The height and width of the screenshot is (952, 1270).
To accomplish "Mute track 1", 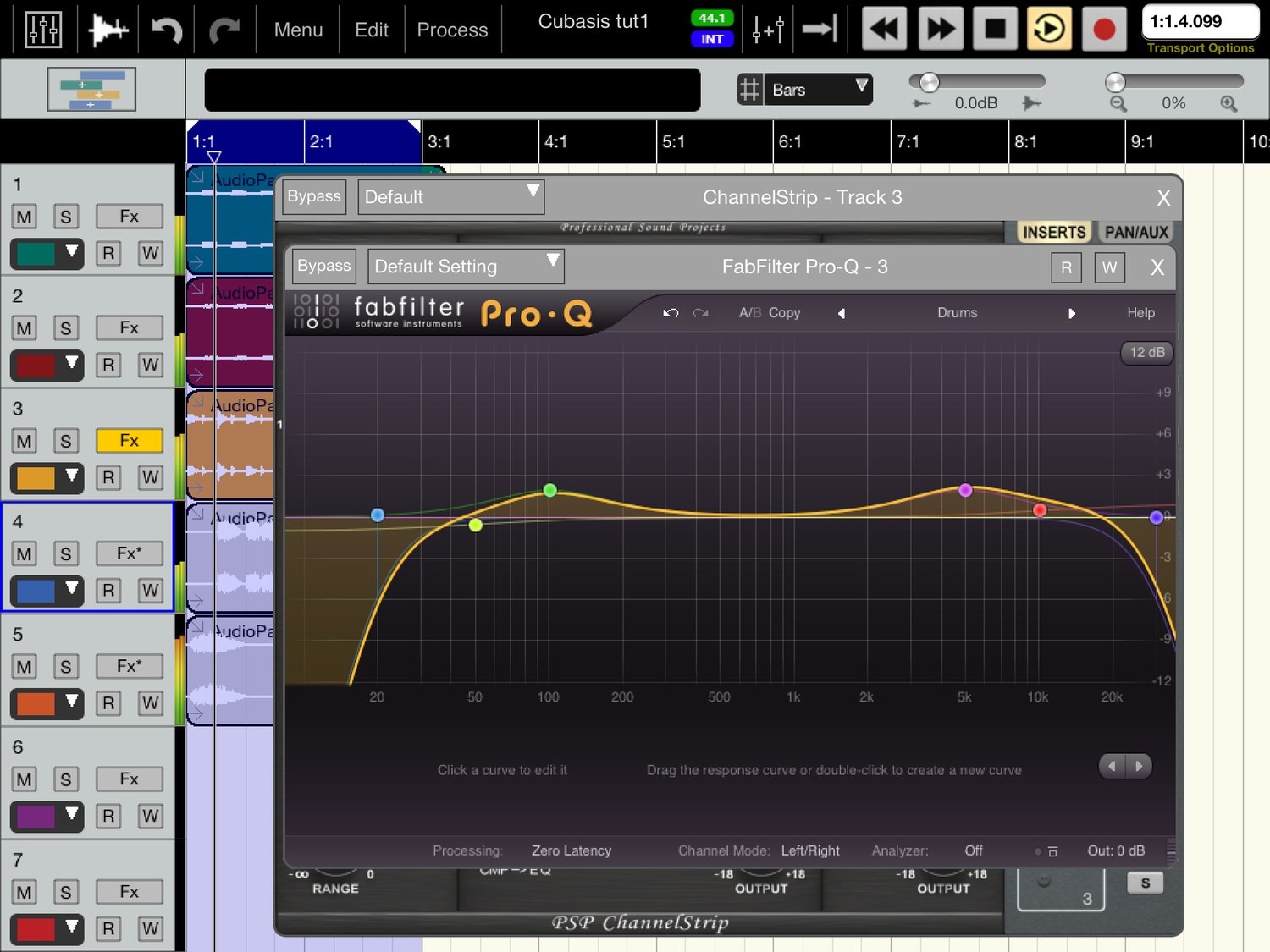I will pos(25,217).
